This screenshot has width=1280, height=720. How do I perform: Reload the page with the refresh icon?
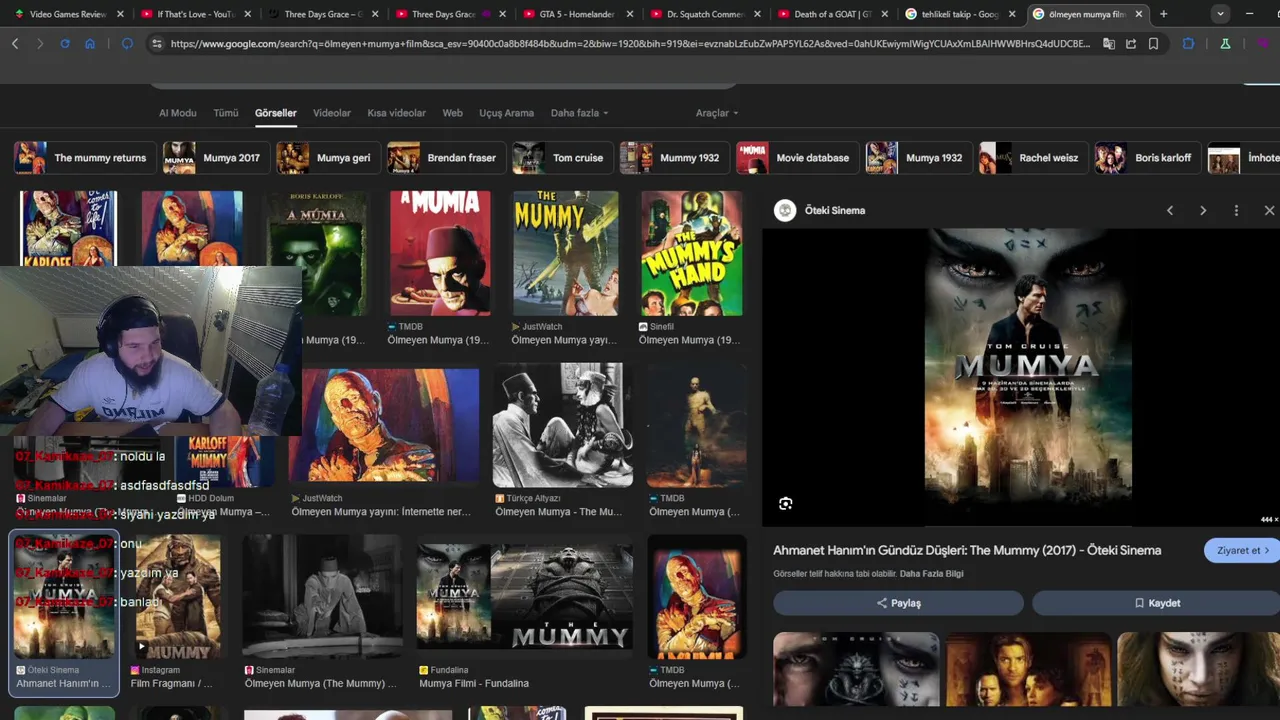click(65, 44)
